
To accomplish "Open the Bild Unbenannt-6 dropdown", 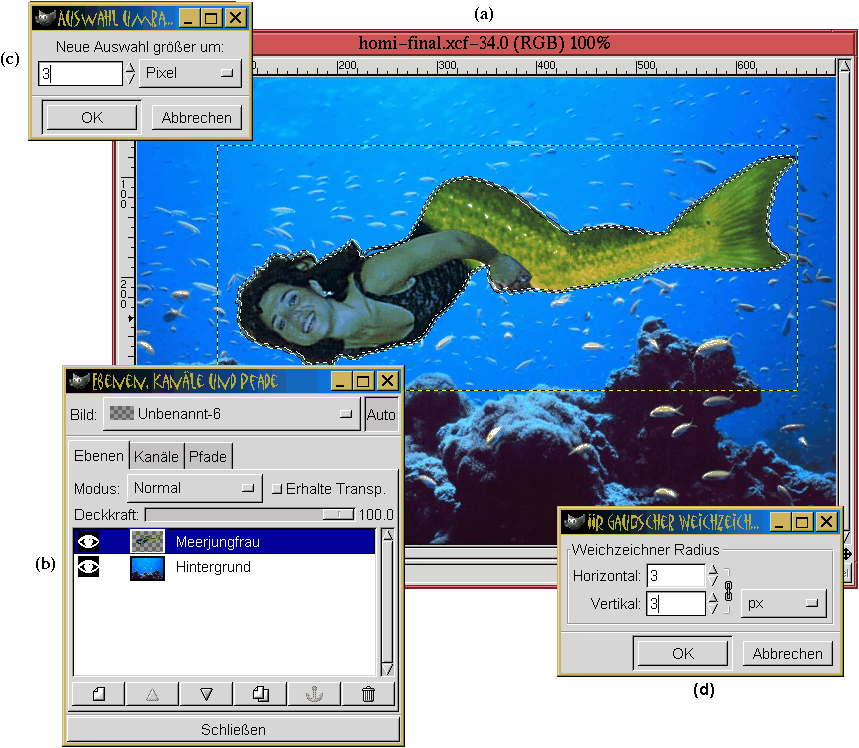I will point(231,413).
